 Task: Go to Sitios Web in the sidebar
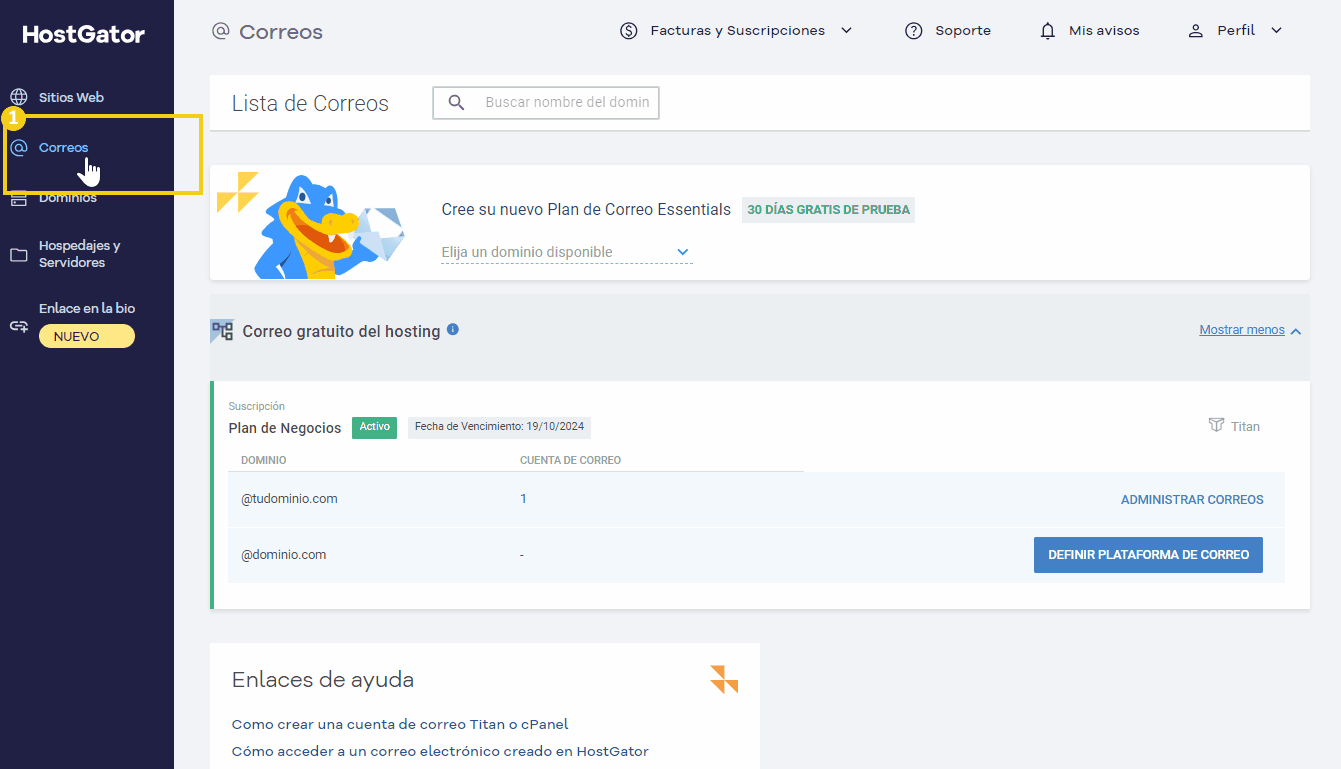71,97
